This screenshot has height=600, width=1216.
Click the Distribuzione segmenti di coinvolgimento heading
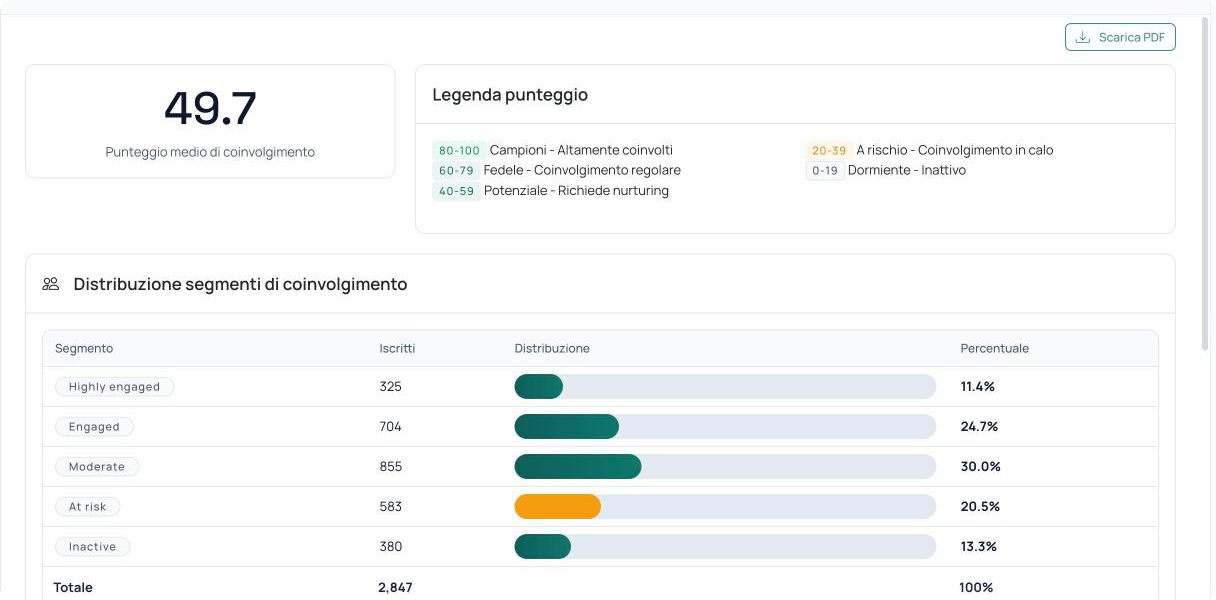pyautogui.click(x=240, y=284)
